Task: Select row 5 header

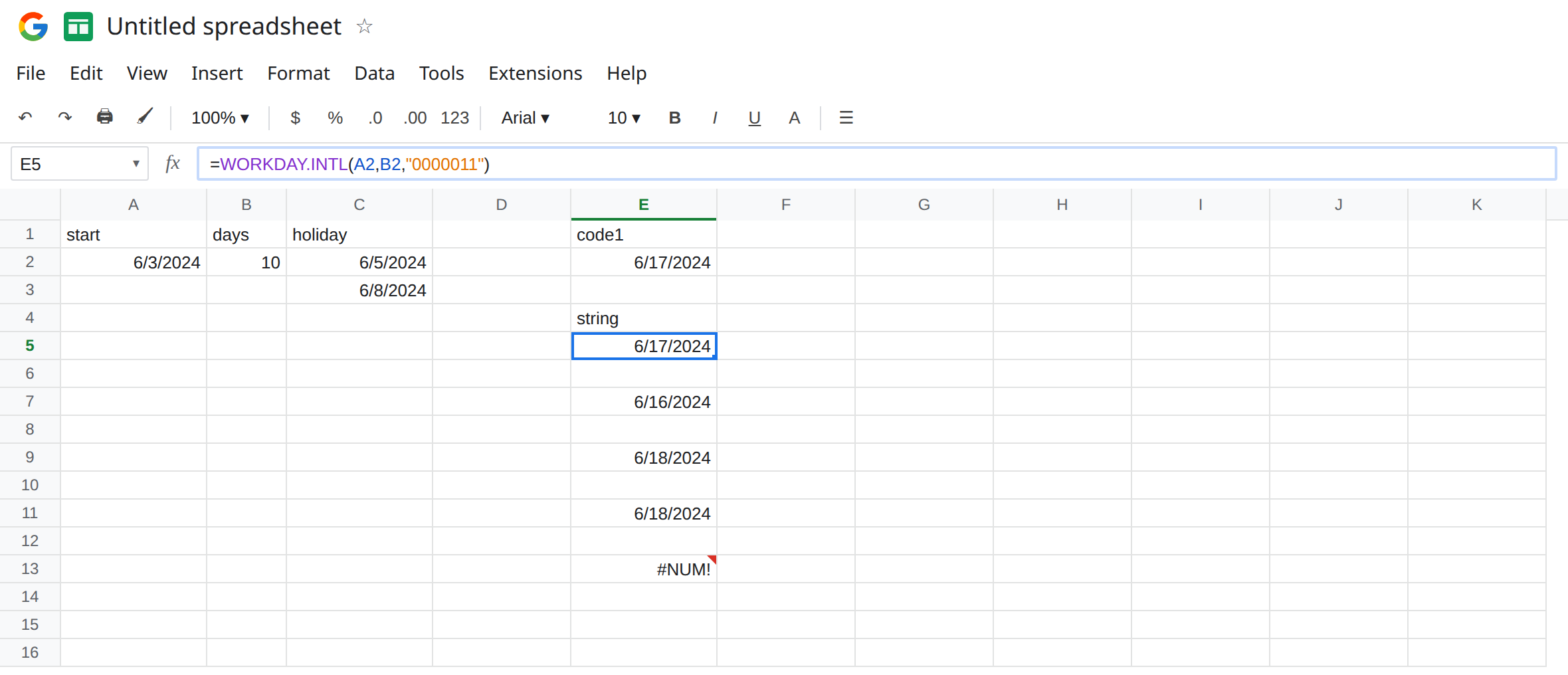Action: 30,345
